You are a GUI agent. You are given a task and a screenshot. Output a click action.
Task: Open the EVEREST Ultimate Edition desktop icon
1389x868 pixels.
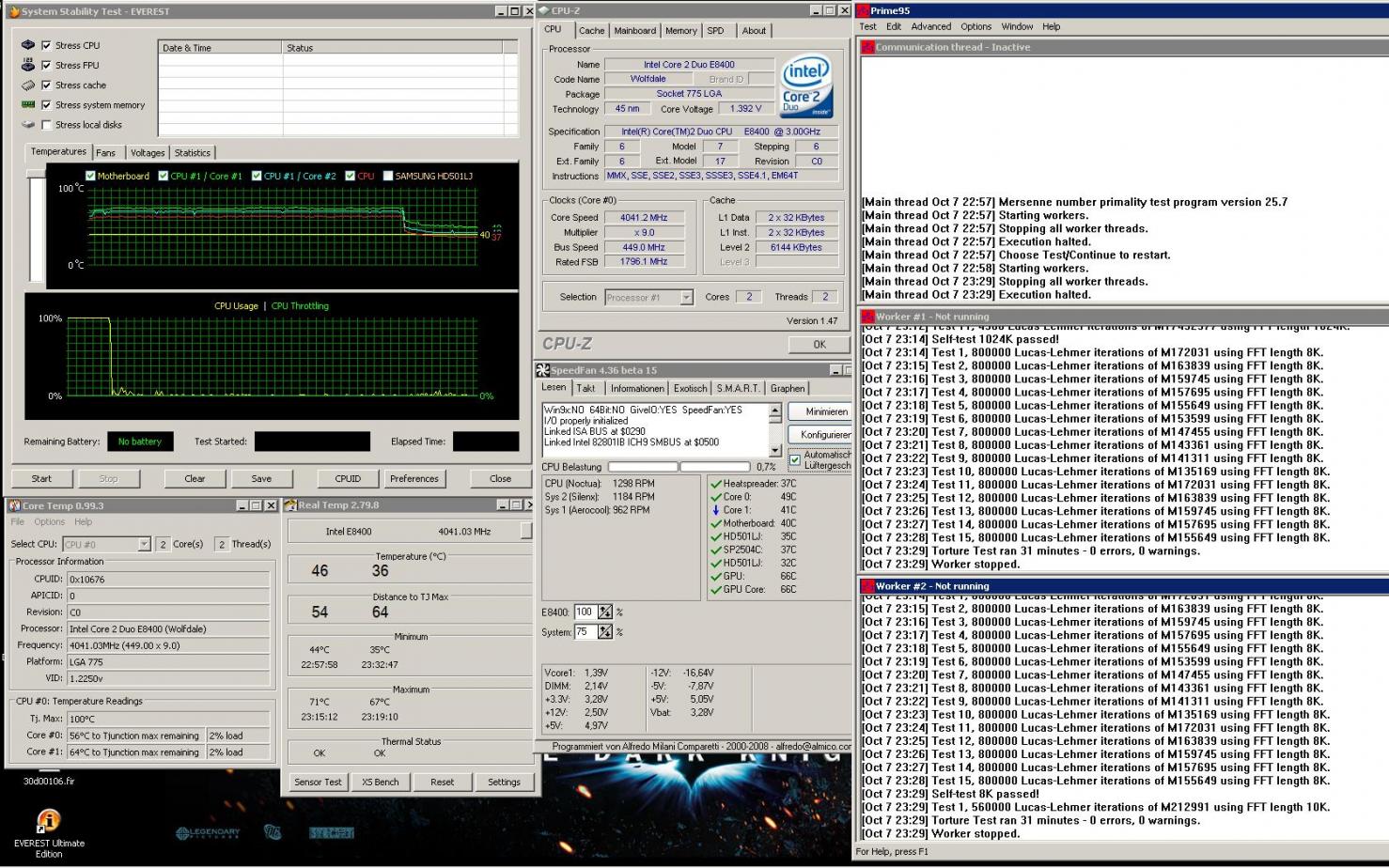[48, 822]
